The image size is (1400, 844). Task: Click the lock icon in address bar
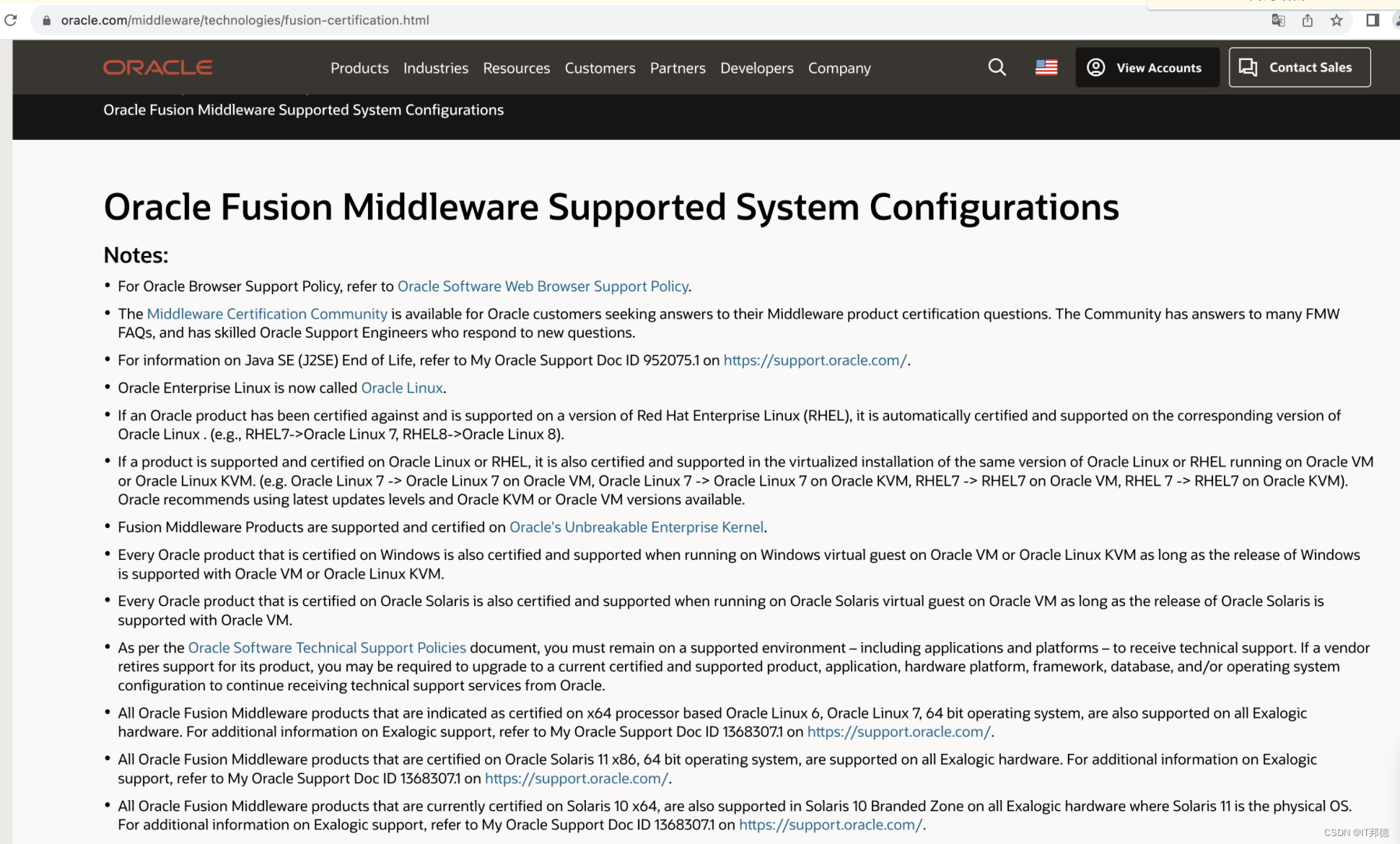pos(47,20)
